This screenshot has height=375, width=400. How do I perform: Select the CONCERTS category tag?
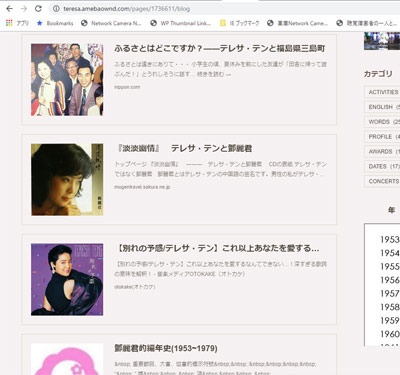[382, 181]
